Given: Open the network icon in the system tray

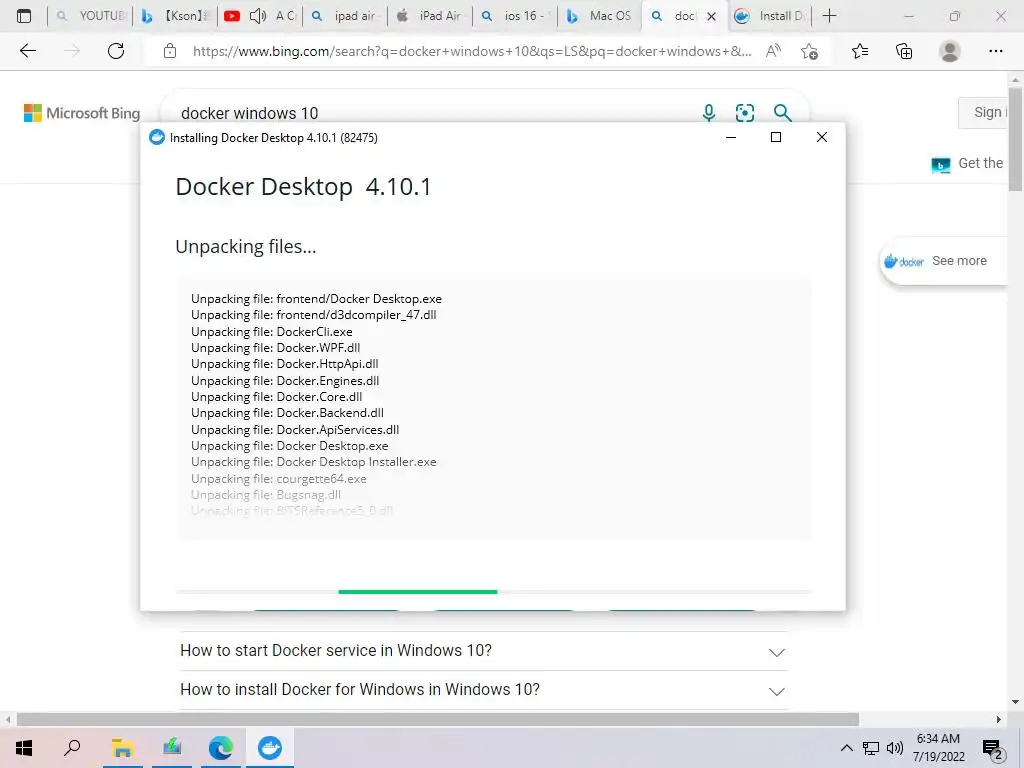Looking at the screenshot, I should [x=871, y=748].
